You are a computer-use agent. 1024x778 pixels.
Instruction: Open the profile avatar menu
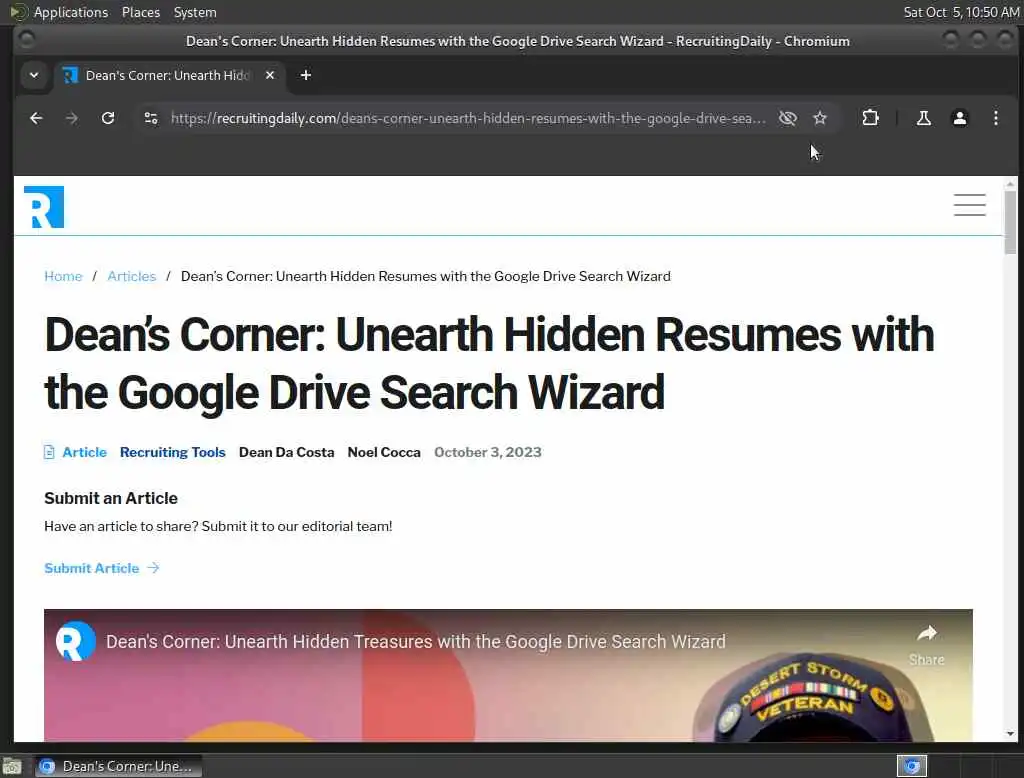pyautogui.click(x=959, y=118)
